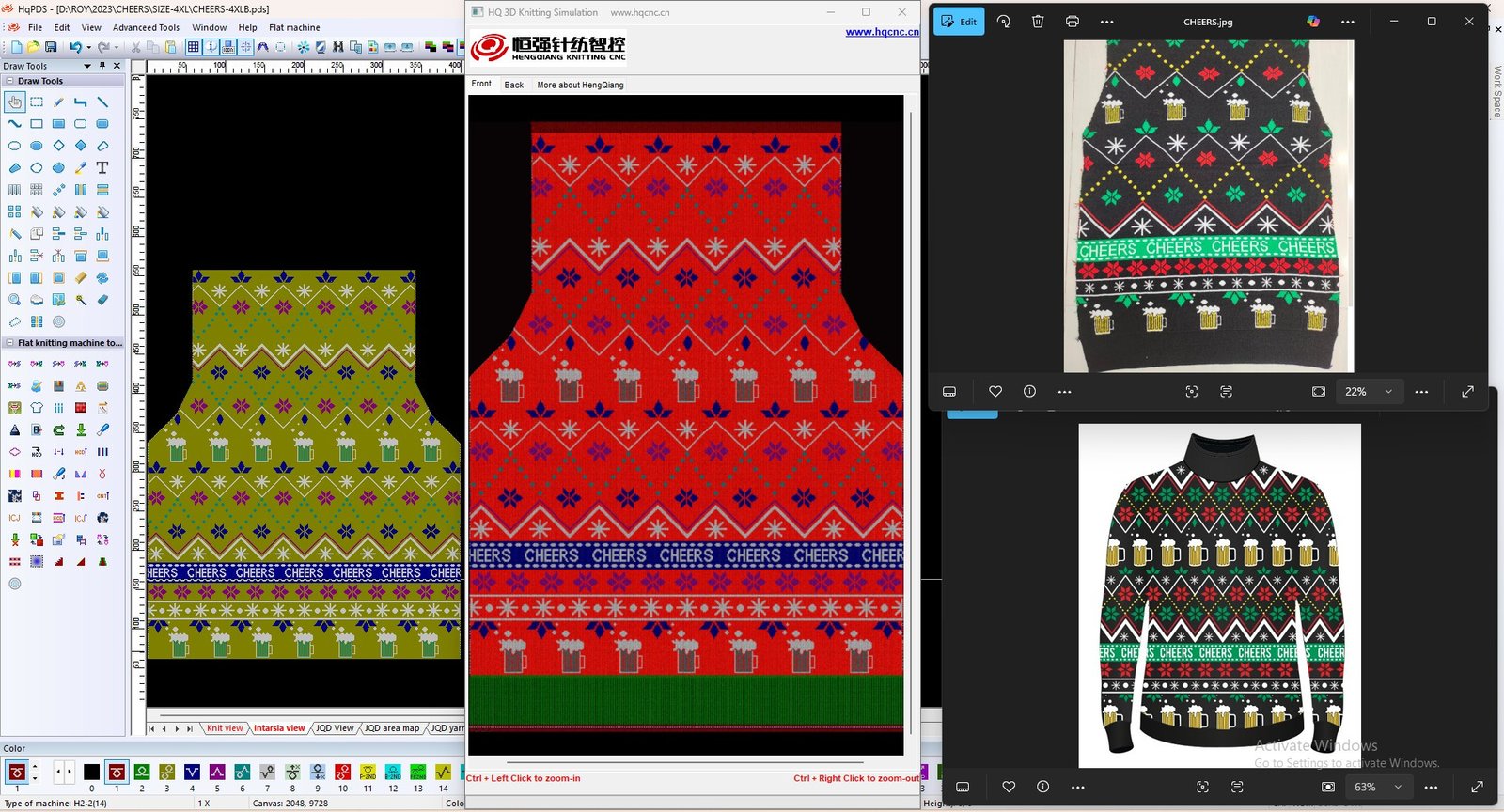Select the rectangular marquee selection tool
Screen dimensions: 1504x812
click(x=37, y=101)
